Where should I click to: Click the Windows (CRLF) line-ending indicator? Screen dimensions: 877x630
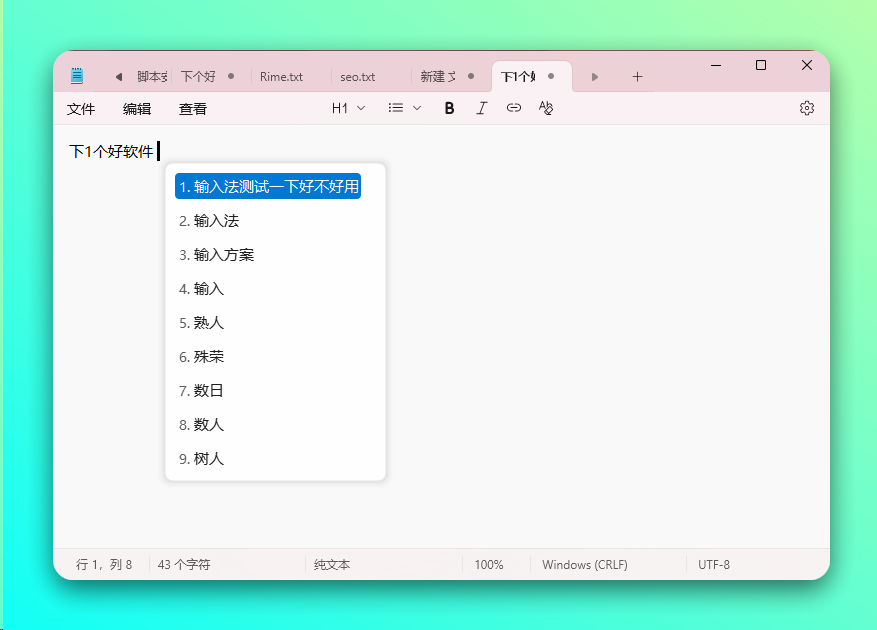[x=584, y=564]
